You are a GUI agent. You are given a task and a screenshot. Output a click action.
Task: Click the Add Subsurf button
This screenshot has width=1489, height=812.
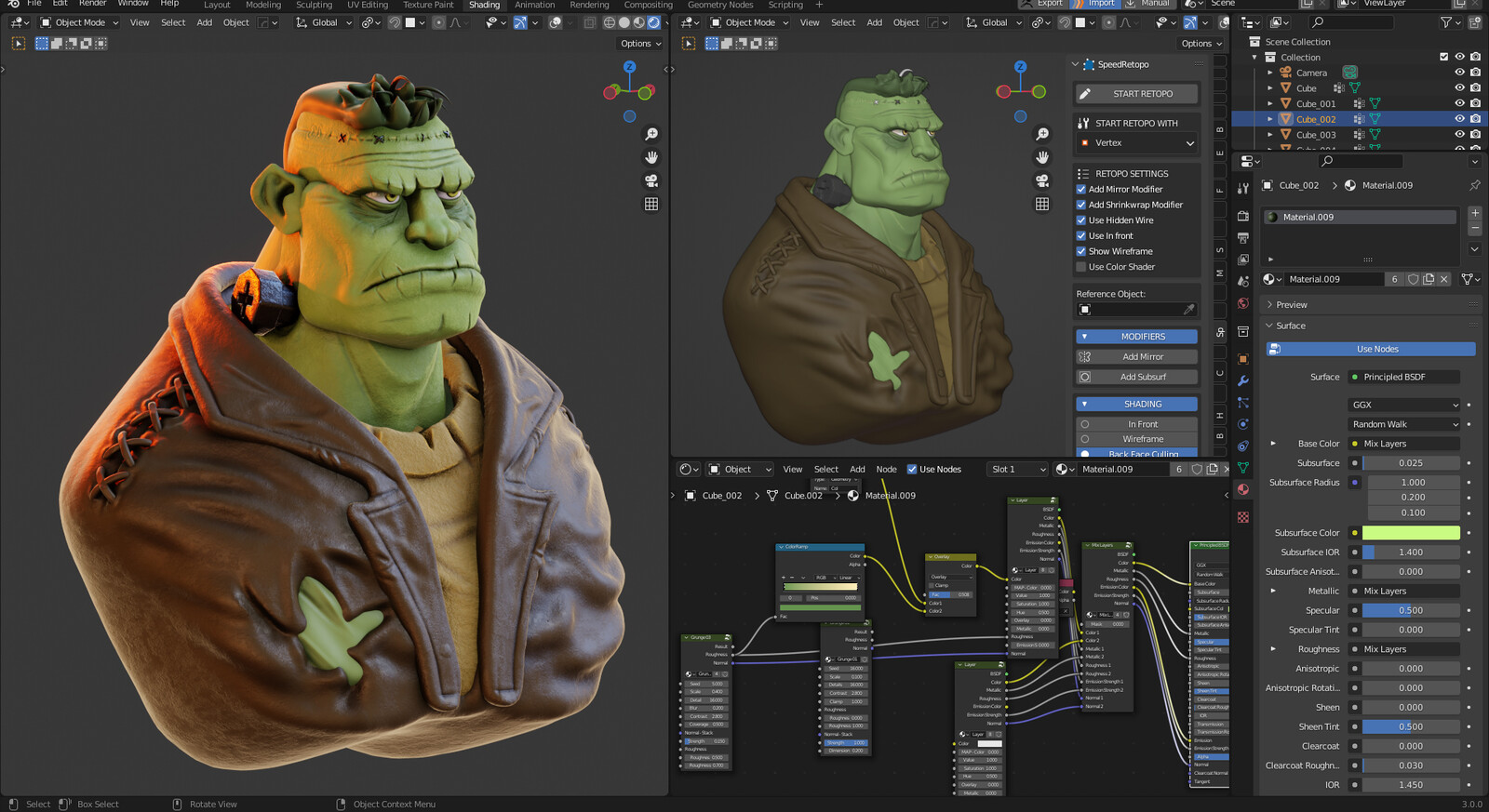coord(1136,377)
